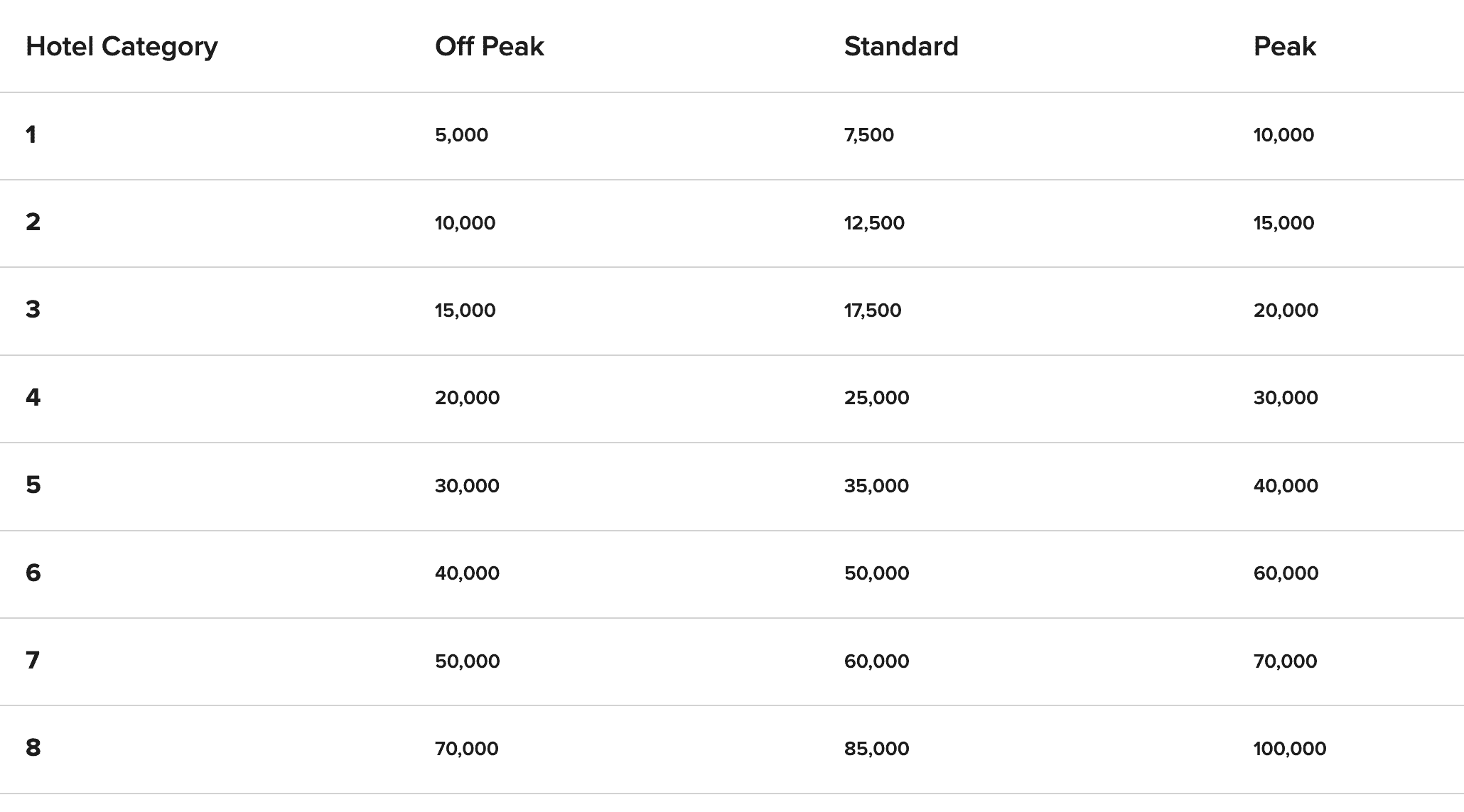Click the 25,000 Standard value
Screen dimensions: 1464x812
tap(876, 398)
